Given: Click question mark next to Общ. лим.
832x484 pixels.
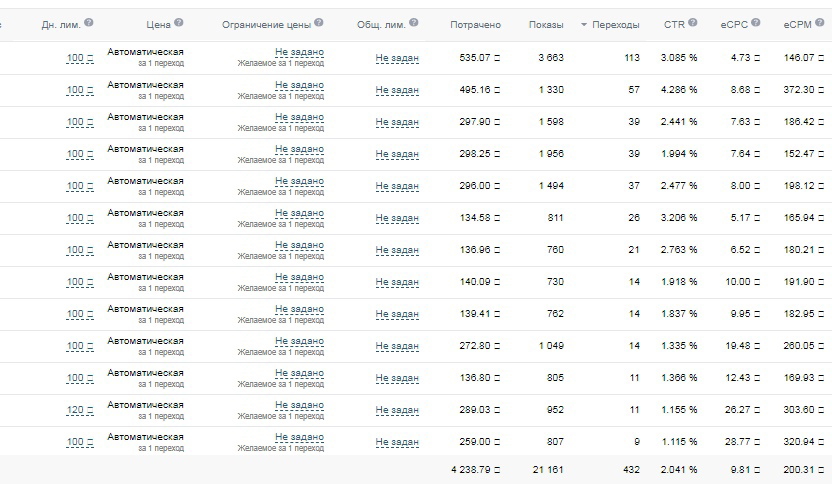Looking at the screenshot, I should (414, 22).
